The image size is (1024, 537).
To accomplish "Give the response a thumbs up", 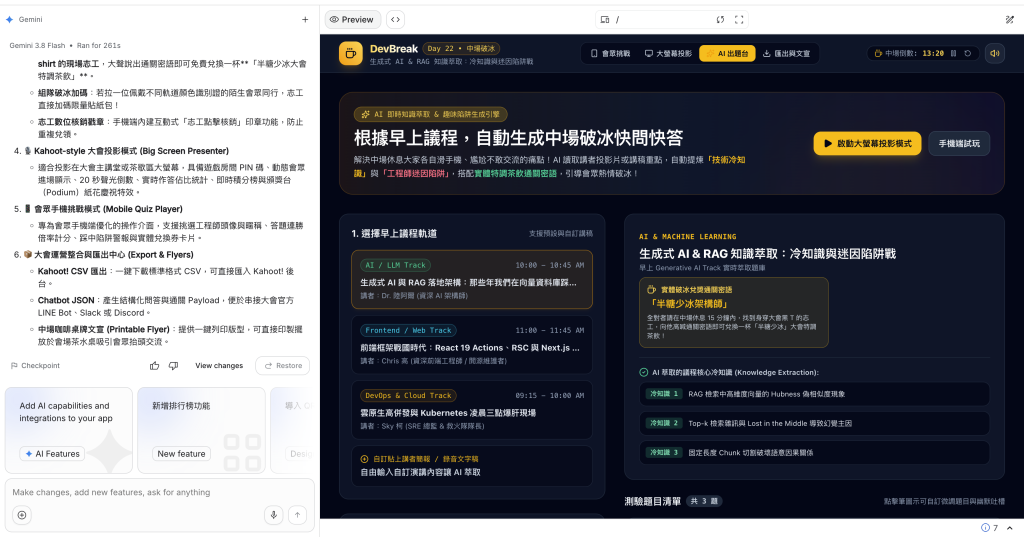I will pos(154,366).
